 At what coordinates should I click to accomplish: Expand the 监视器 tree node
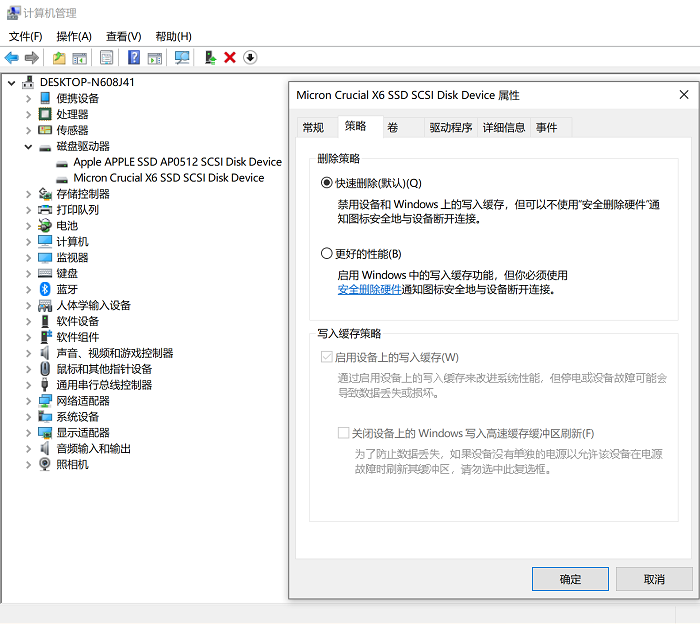(x=28, y=258)
